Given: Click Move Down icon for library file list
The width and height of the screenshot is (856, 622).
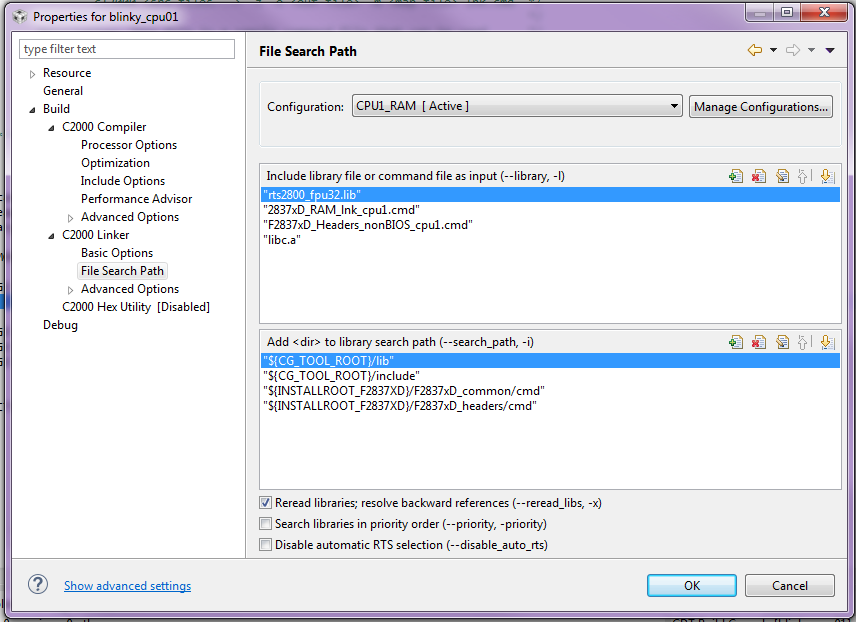Looking at the screenshot, I should coord(826,176).
